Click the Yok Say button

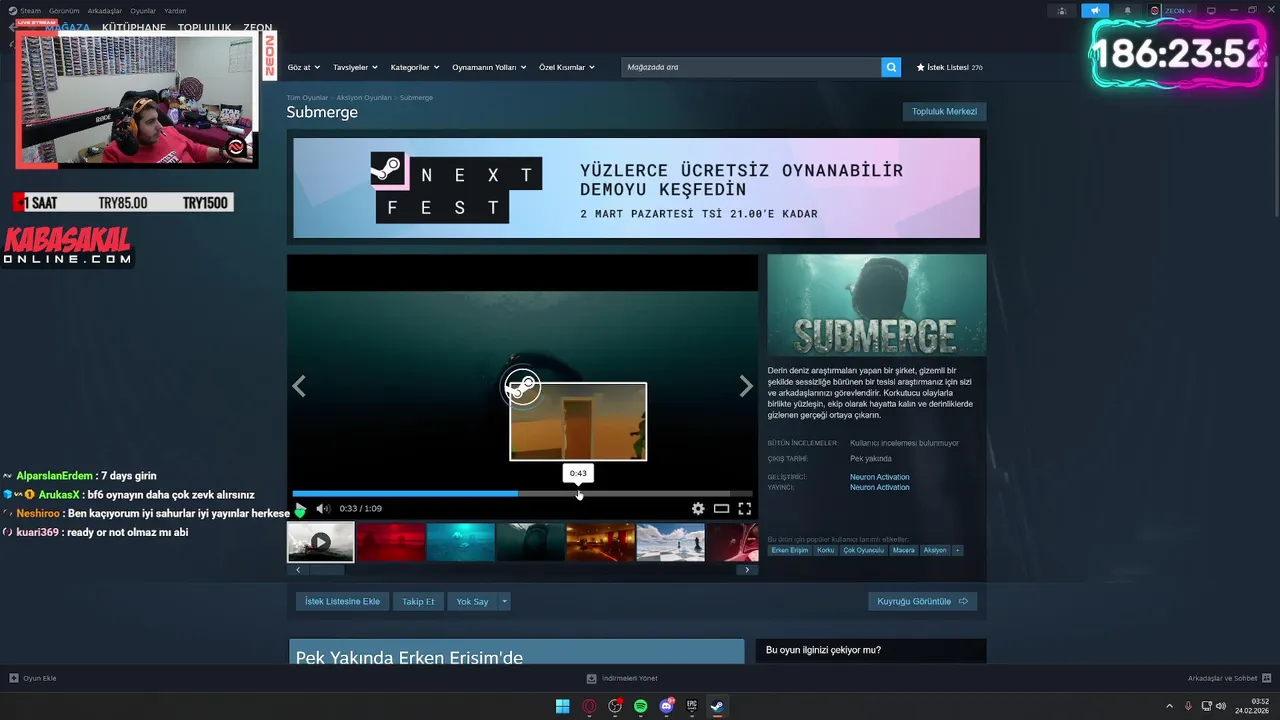(x=472, y=601)
